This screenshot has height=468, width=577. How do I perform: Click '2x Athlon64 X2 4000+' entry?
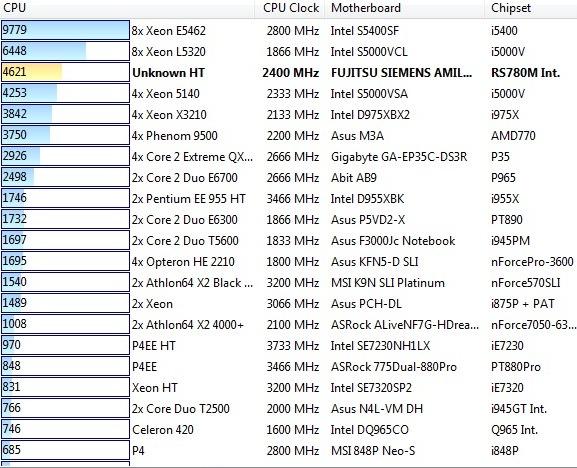pos(188,325)
